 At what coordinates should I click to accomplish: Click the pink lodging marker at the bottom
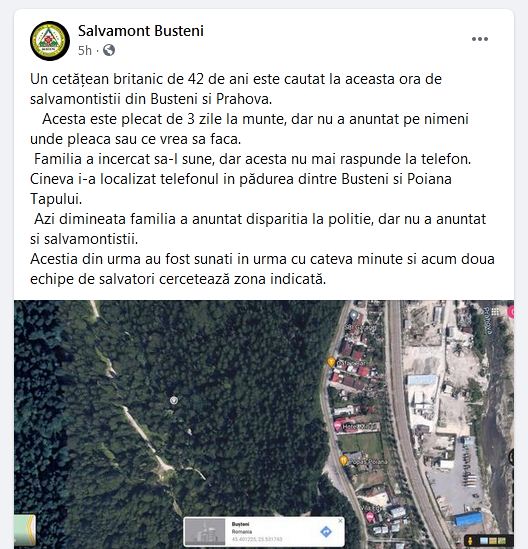point(370,516)
